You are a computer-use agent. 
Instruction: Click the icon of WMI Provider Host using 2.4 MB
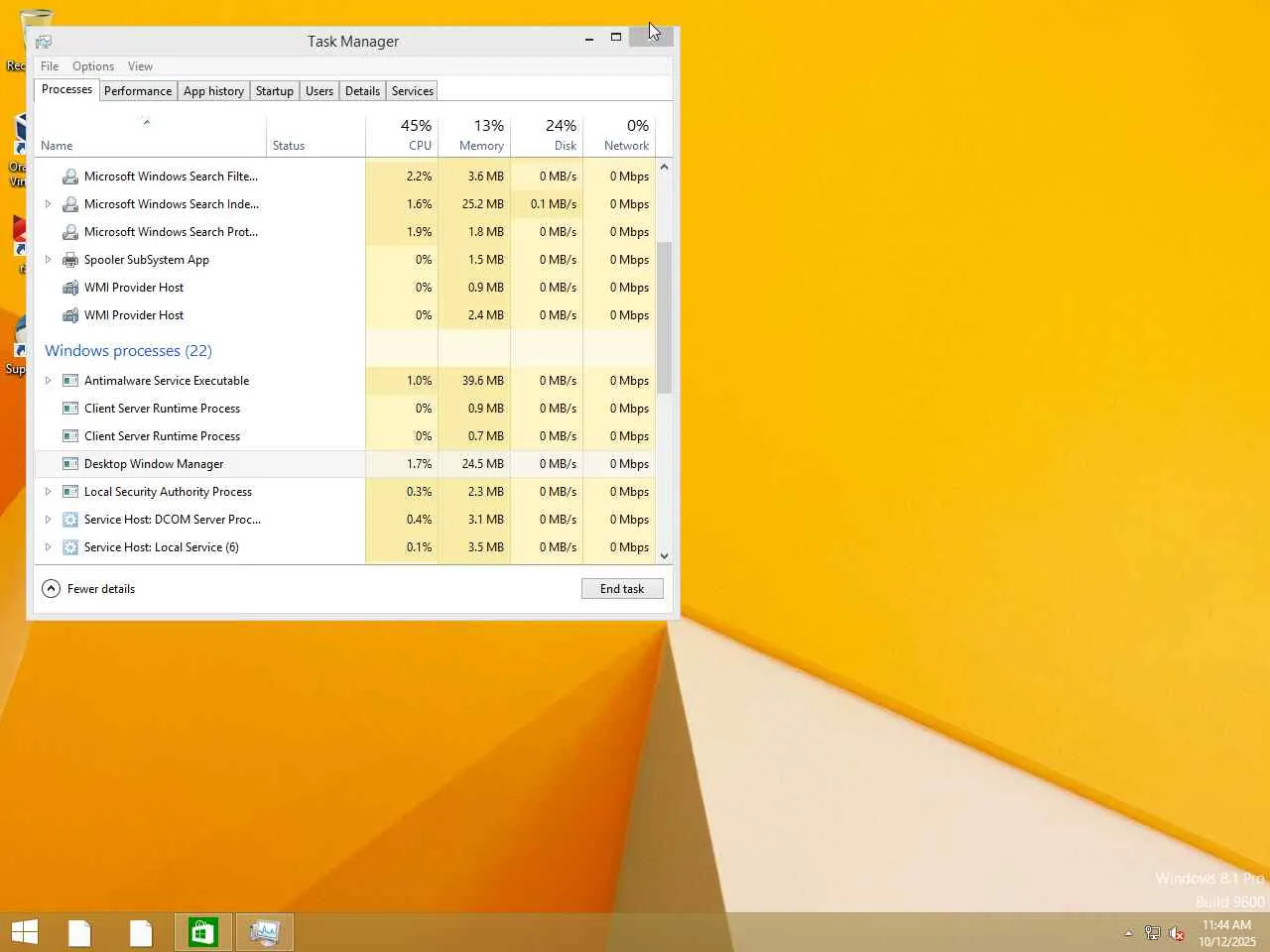coord(70,315)
